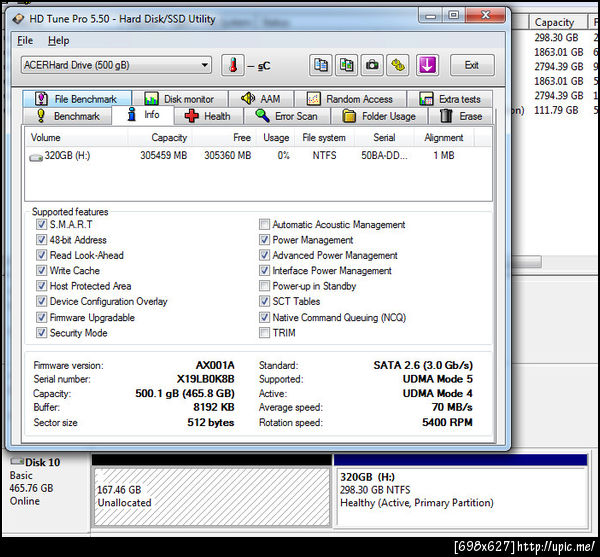
Task: Toggle the Firmware Upgradable checkbox
Action: [x=41, y=317]
